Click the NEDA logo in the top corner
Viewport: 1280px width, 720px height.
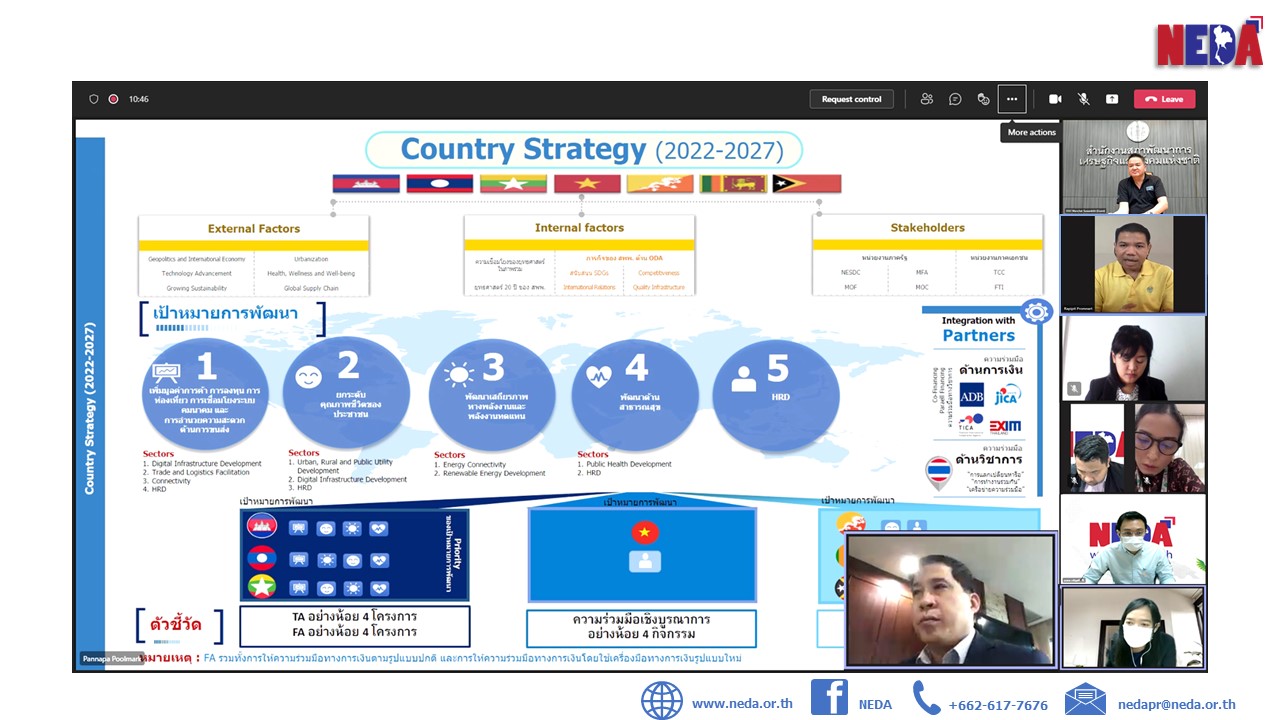tap(1210, 42)
